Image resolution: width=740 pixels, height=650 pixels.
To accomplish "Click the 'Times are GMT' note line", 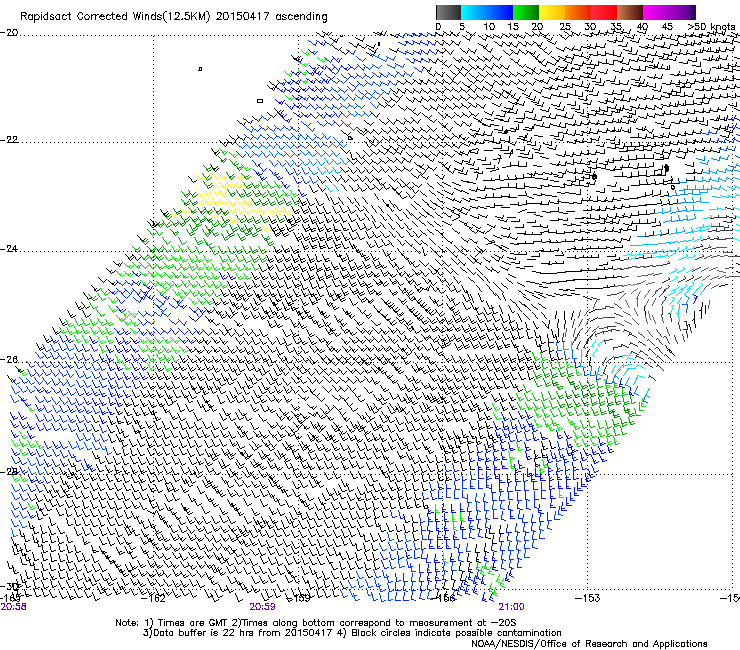I will point(315,623).
